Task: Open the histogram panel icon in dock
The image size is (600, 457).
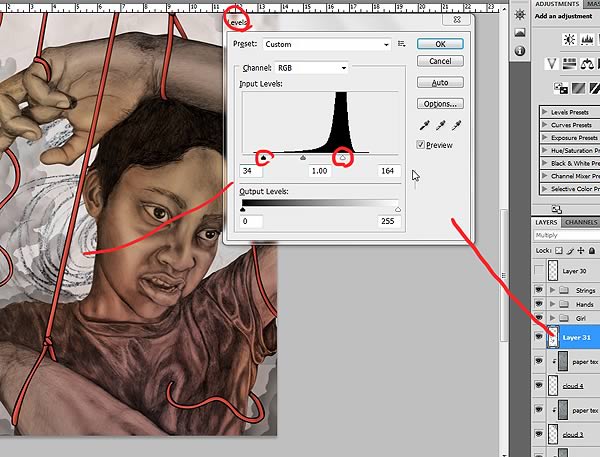Action: (x=520, y=33)
